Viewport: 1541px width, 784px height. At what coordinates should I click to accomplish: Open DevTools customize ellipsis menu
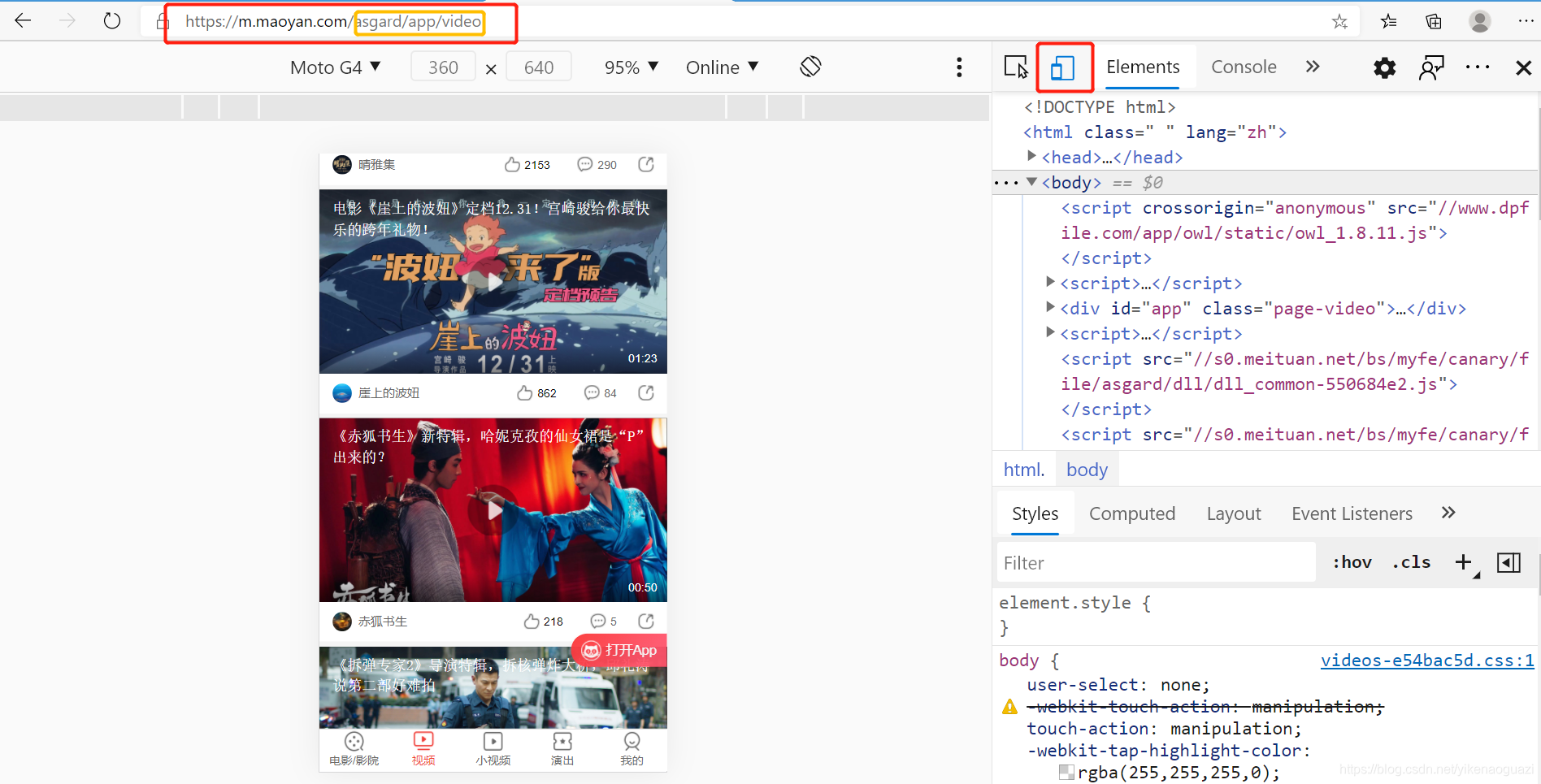coord(1478,67)
